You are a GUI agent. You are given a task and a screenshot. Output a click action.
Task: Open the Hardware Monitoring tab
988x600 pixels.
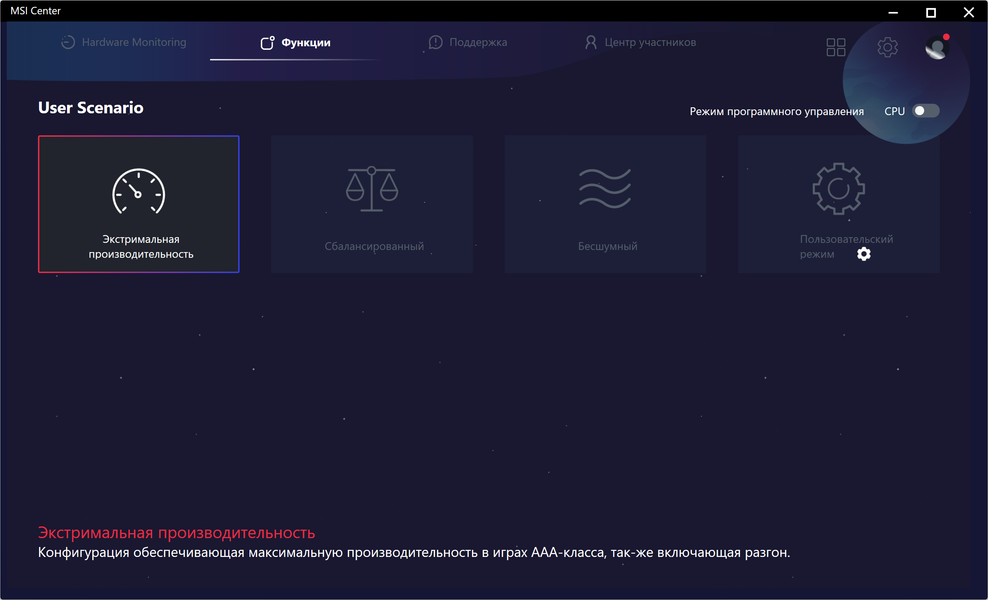tap(124, 42)
